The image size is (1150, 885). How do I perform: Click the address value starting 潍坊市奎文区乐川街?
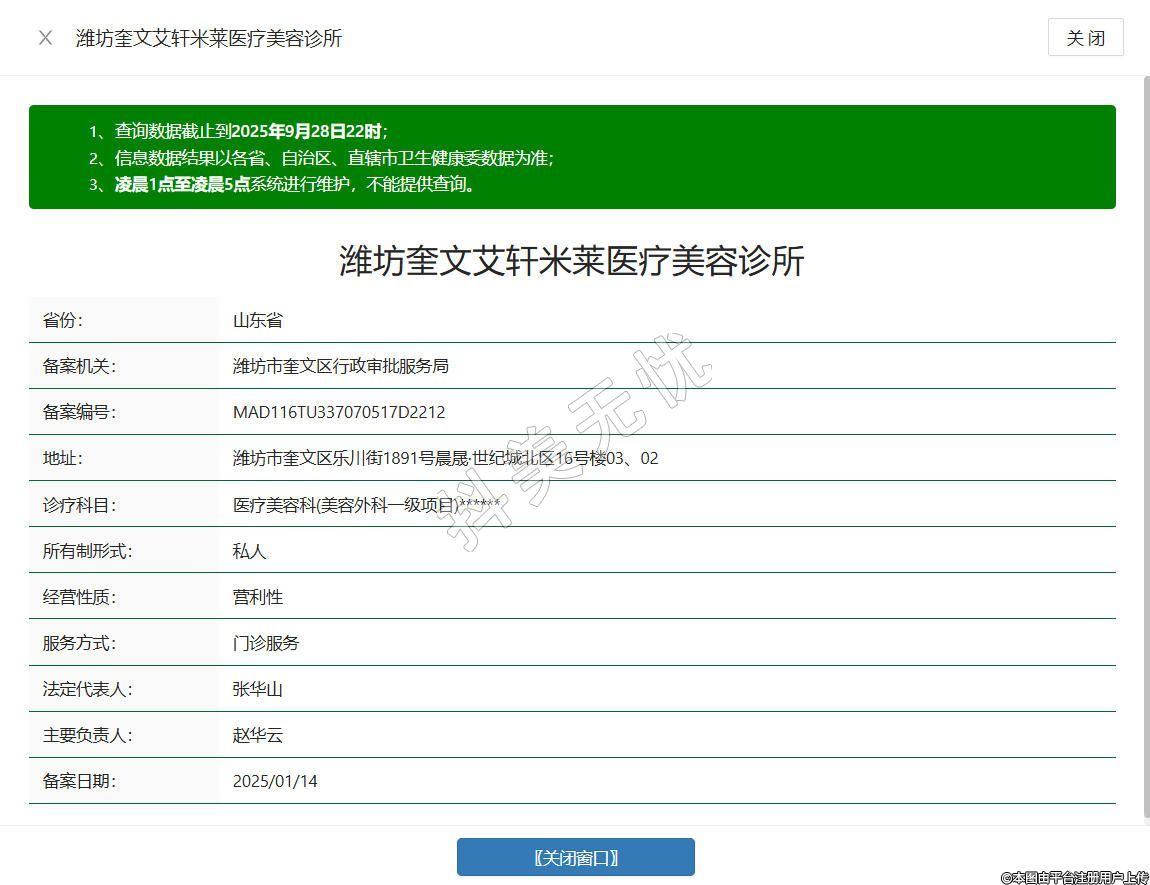click(x=445, y=458)
